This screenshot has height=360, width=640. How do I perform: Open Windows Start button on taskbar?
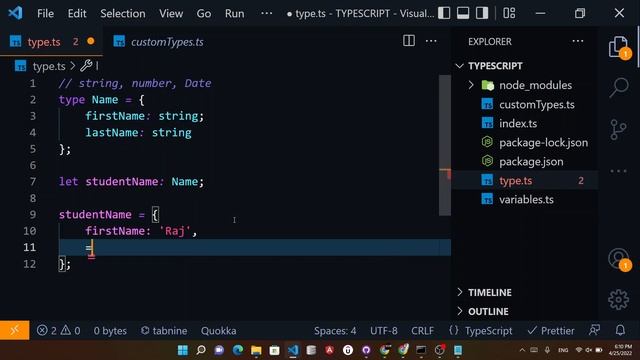pyautogui.click(x=183, y=350)
